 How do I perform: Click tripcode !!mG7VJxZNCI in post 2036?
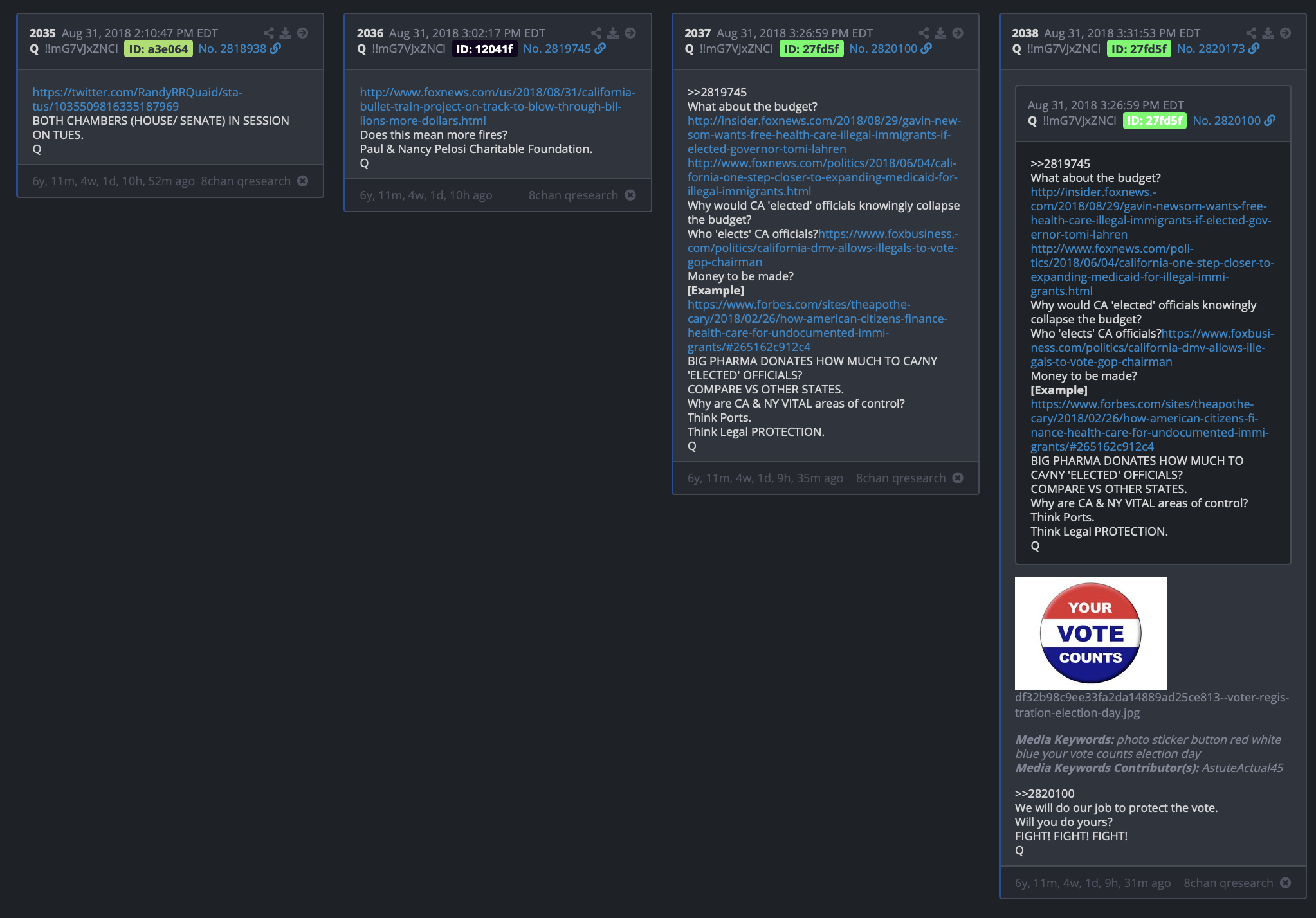408,48
